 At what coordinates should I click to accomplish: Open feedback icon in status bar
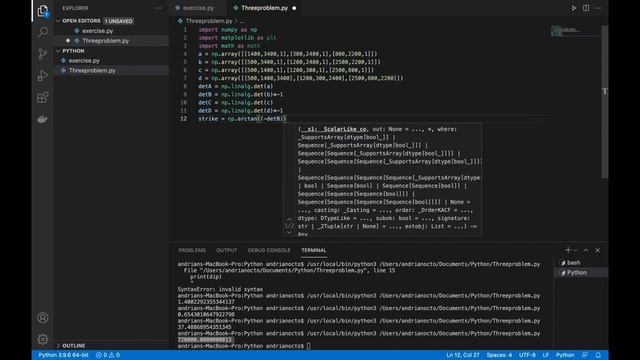pos(585,355)
